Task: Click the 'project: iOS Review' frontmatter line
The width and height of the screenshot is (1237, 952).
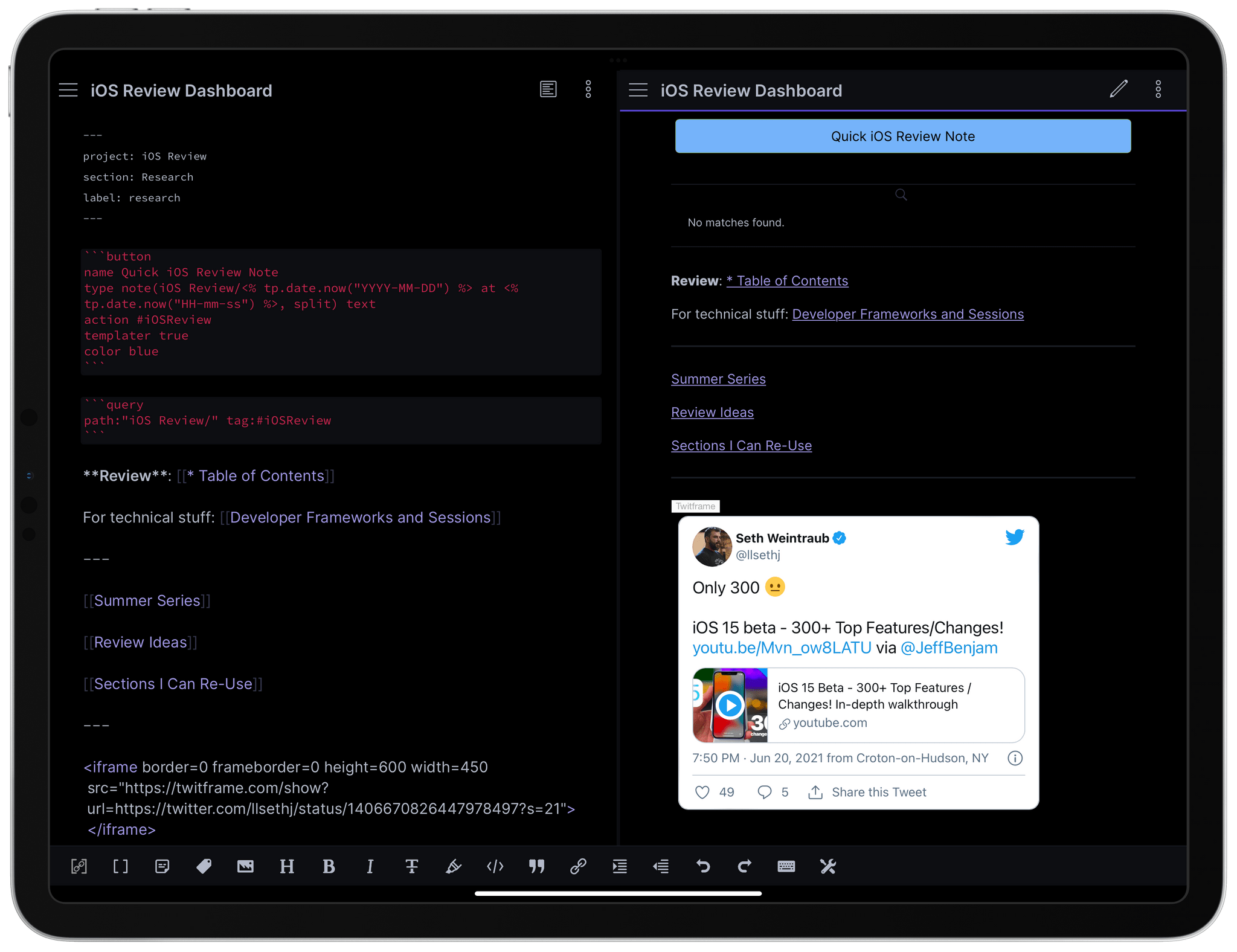Action: pyautogui.click(x=144, y=156)
